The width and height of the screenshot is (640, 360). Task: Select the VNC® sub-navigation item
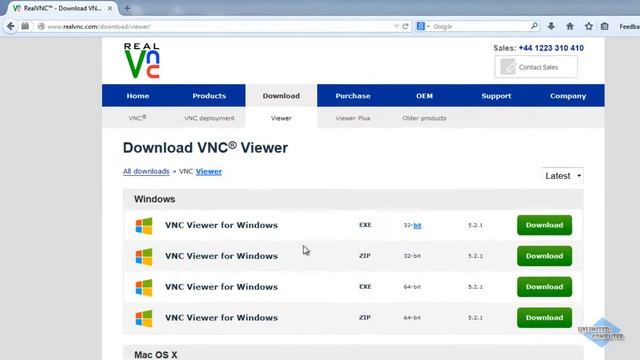[138, 118]
